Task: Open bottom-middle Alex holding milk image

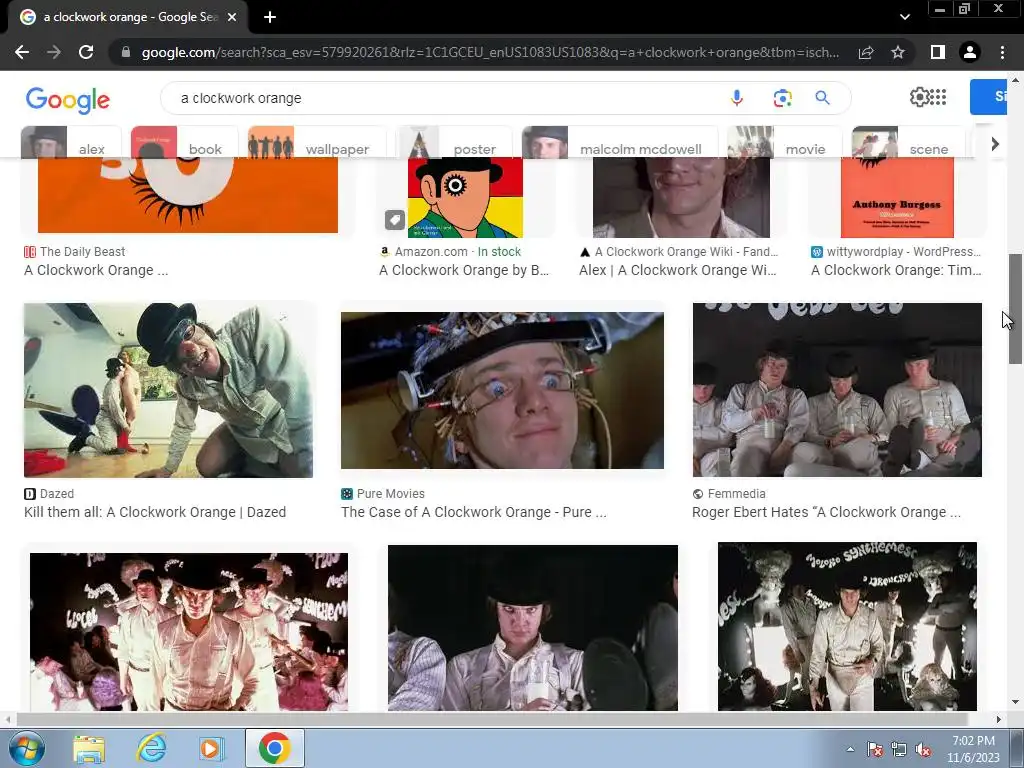Action: (x=533, y=628)
